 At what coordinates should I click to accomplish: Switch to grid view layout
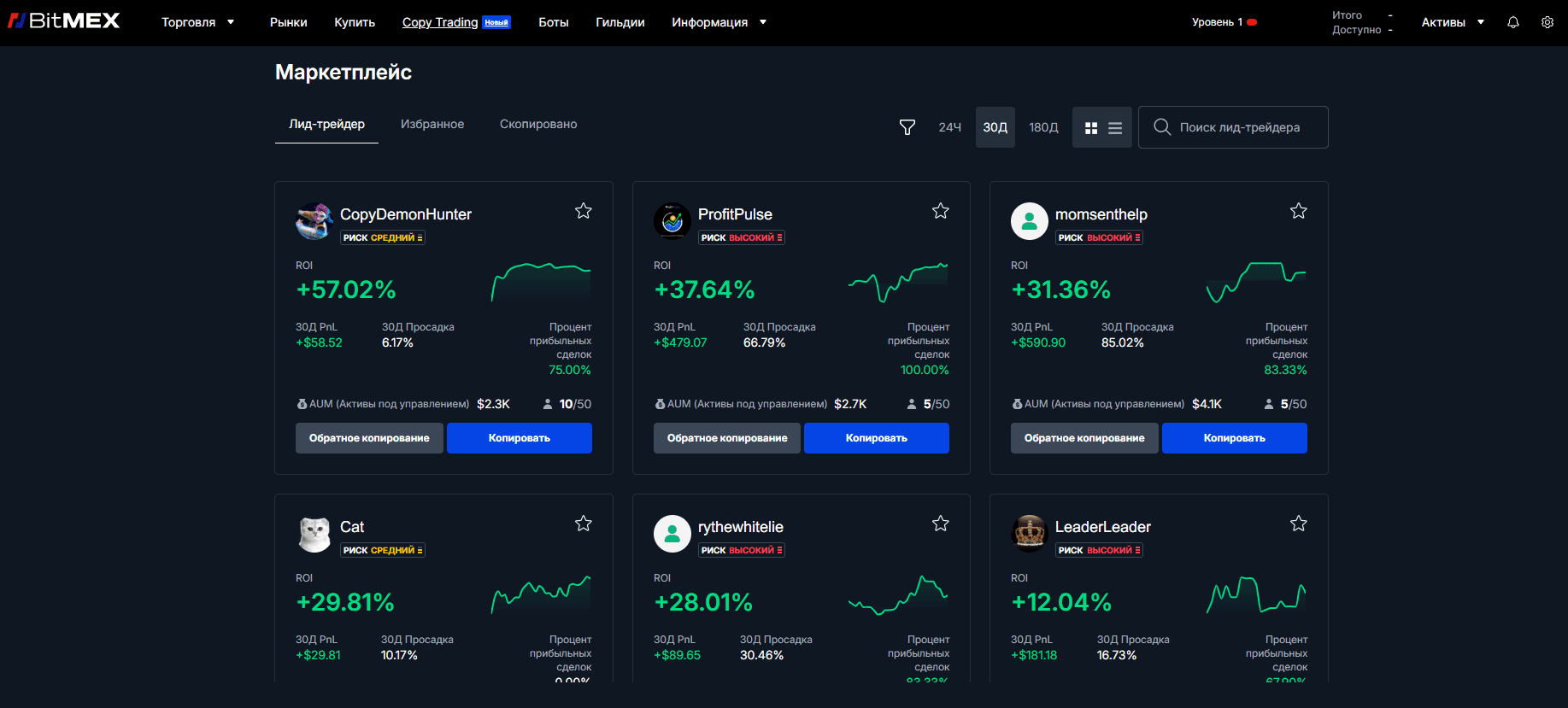click(x=1091, y=128)
